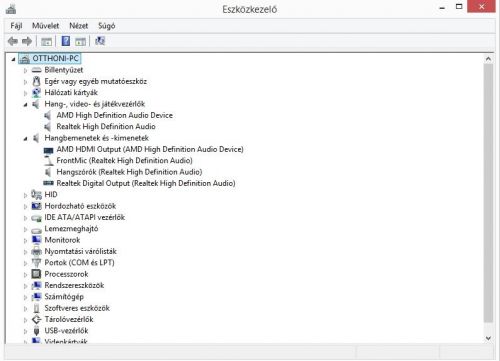Viewport: 500px width, 361px height.
Task: Collapse the OTTHONI-PC root node
Action: 13,59
